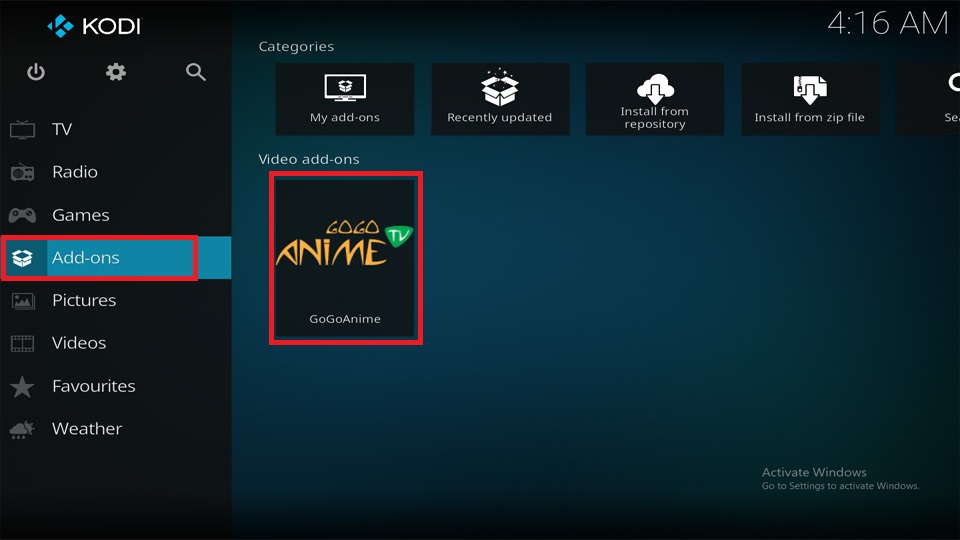This screenshot has width=960, height=540.
Task: Select the Radio menu label
Action: pyautogui.click(x=75, y=172)
